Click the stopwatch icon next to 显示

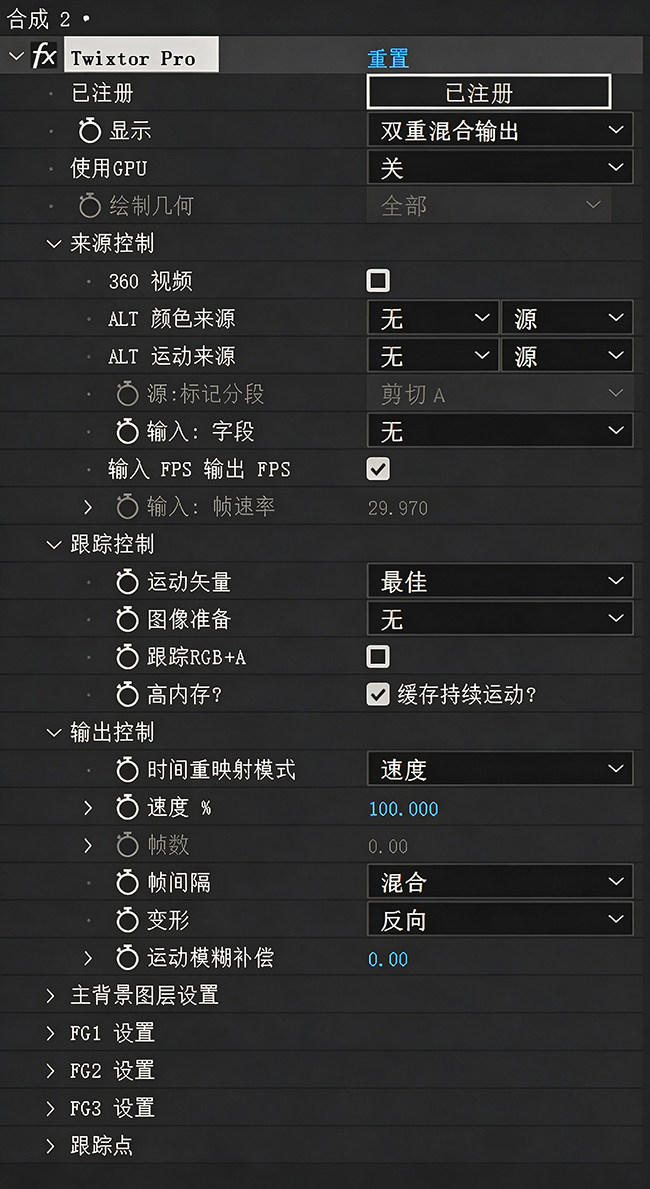point(90,131)
